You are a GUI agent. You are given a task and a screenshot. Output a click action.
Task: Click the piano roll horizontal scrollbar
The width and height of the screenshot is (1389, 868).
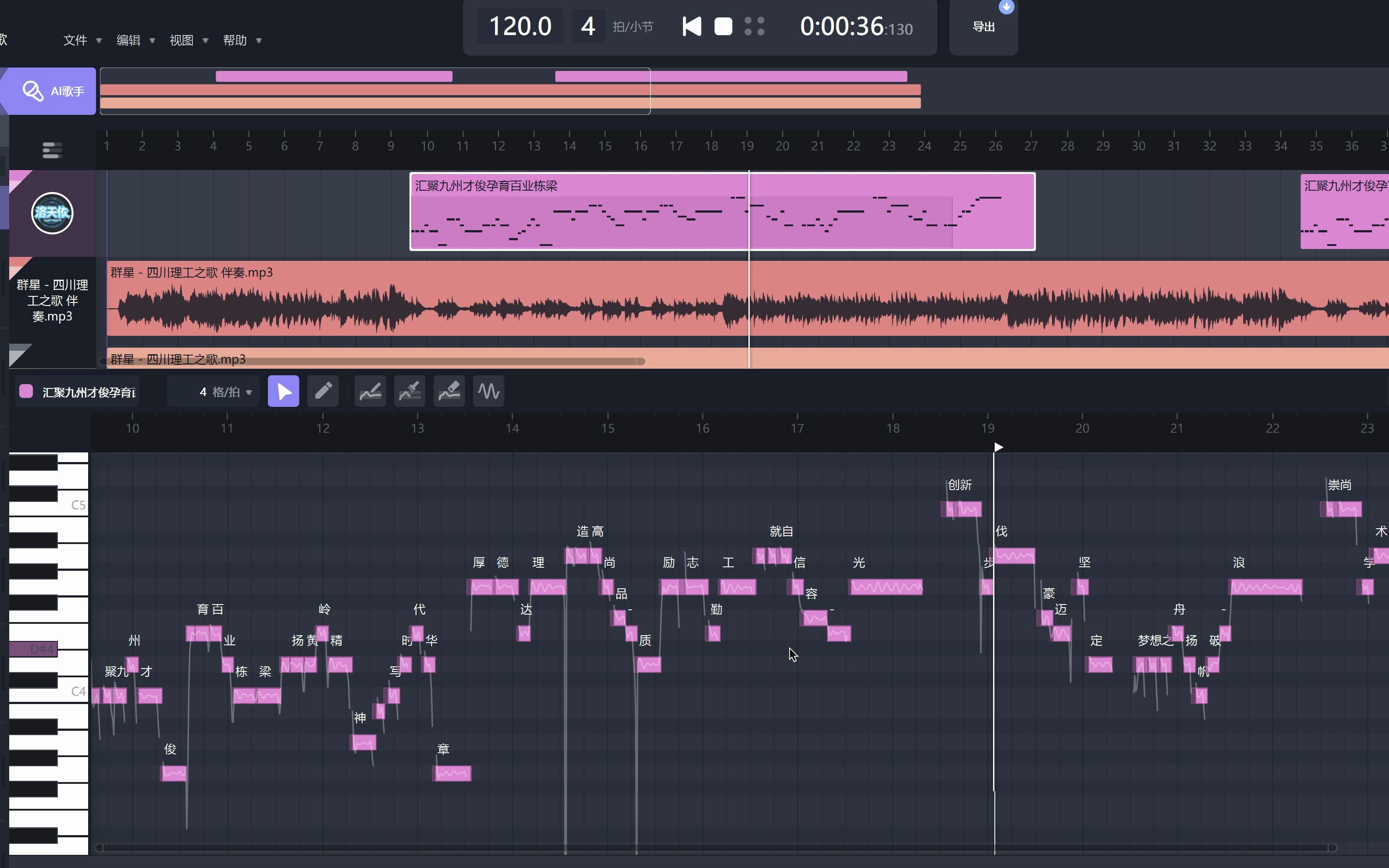coord(716,848)
